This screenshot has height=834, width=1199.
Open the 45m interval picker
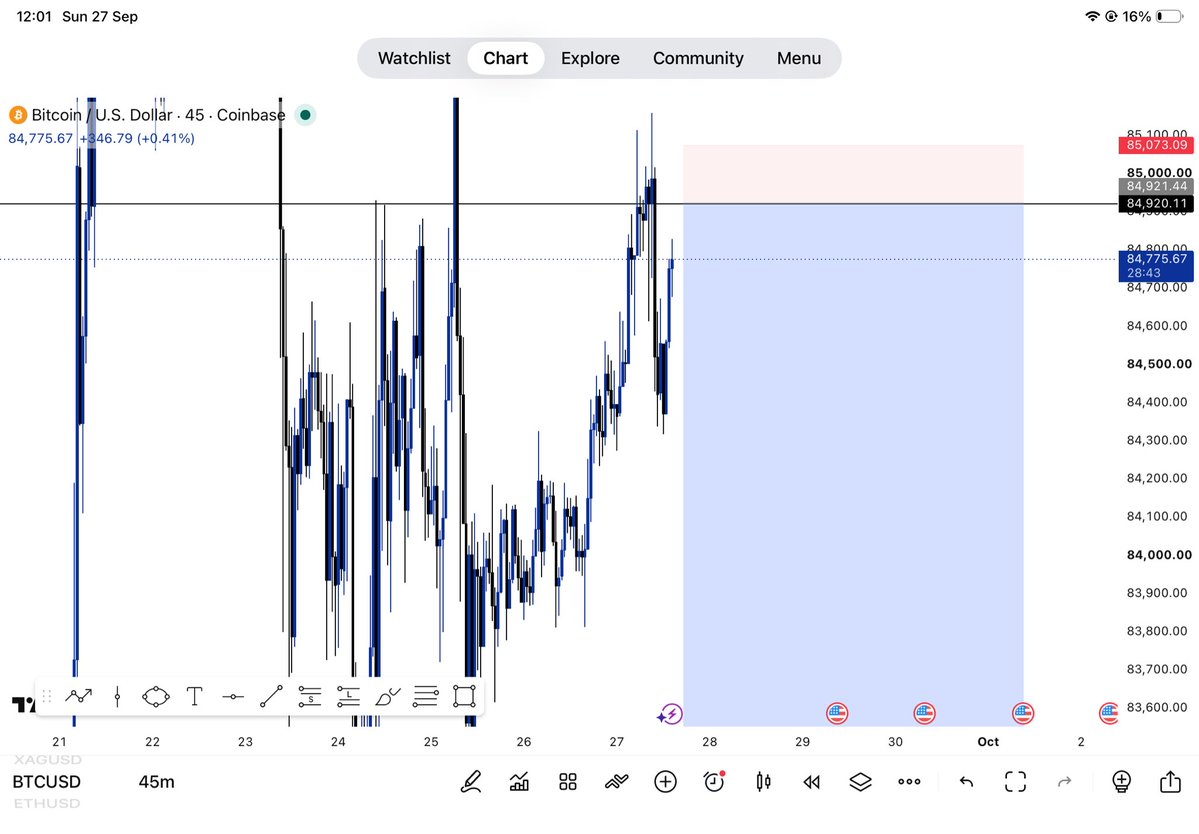click(x=157, y=781)
